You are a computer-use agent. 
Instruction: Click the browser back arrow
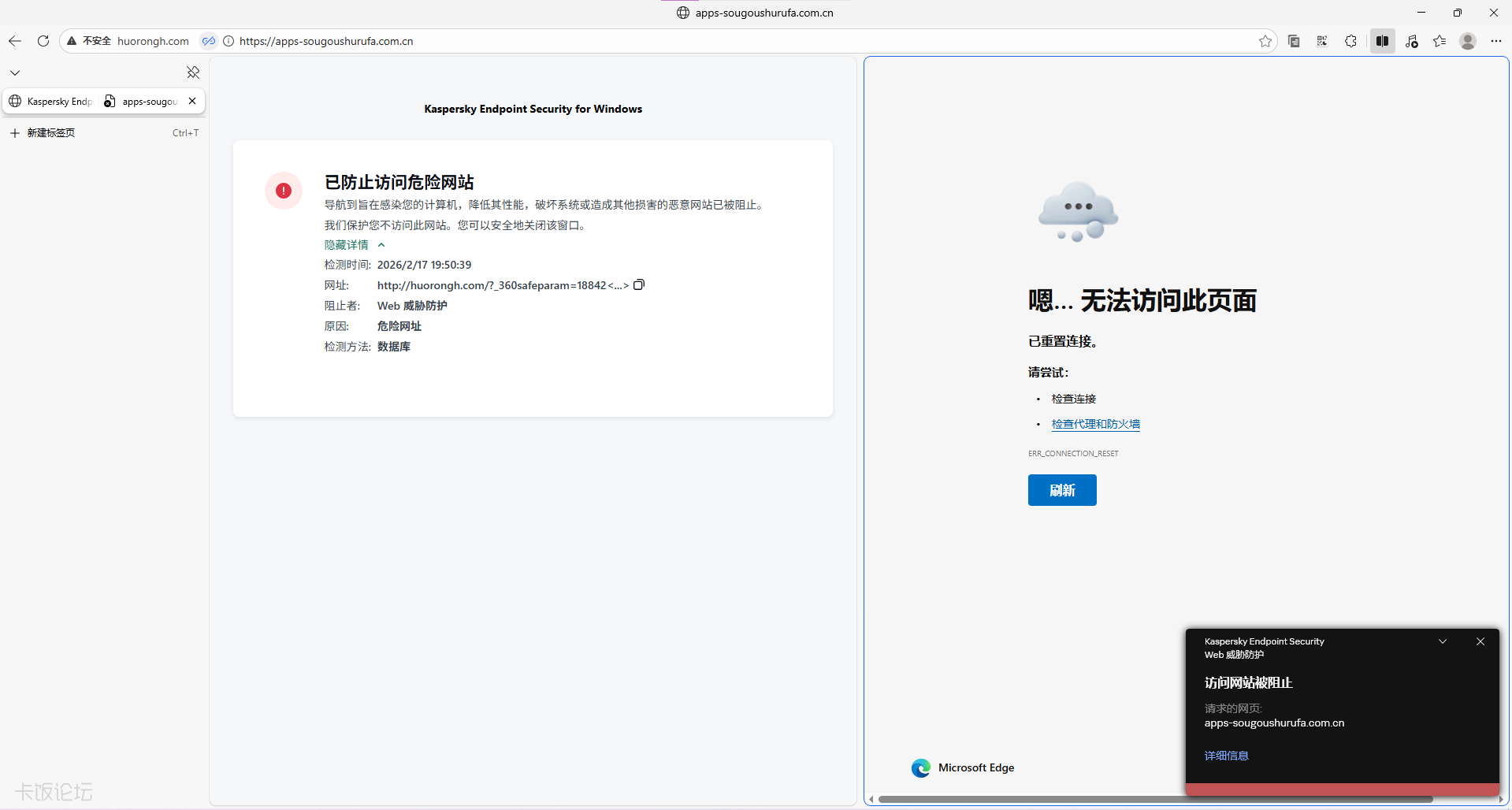point(15,41)
